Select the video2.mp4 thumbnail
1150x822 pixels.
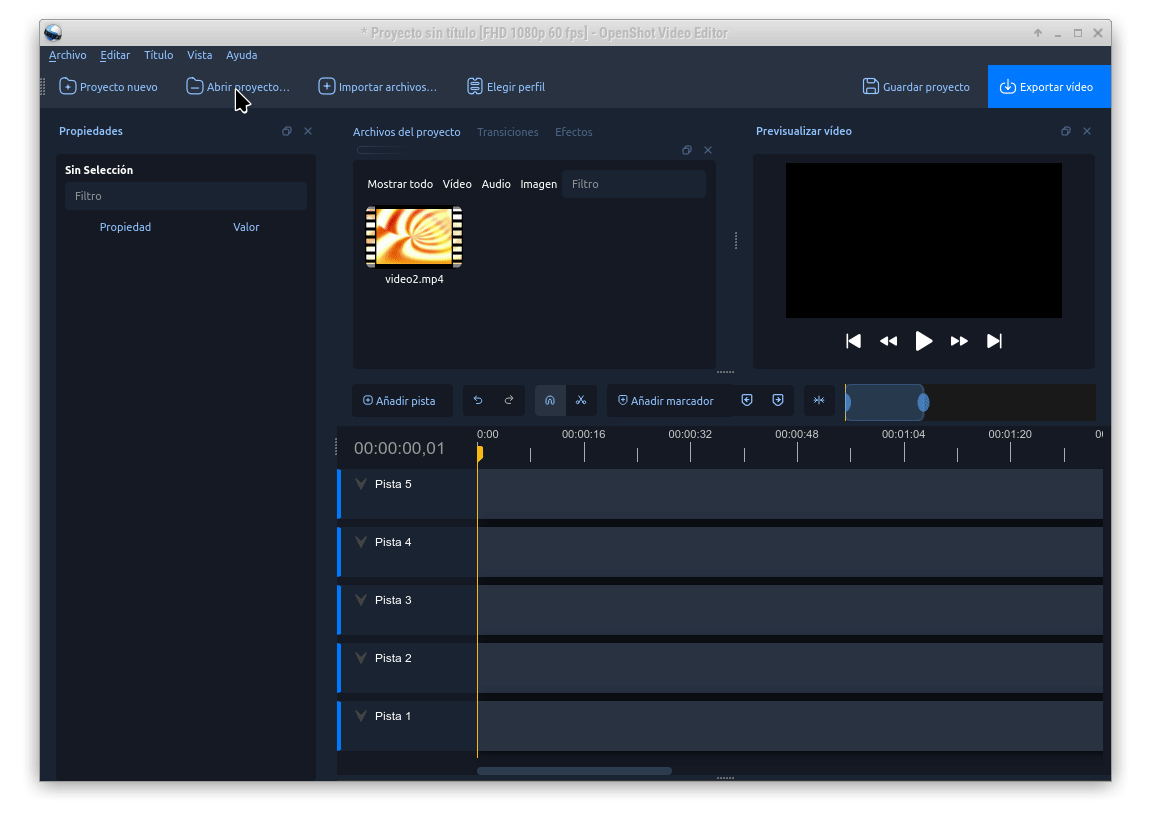pyautogui.click(x=414, y=238)
